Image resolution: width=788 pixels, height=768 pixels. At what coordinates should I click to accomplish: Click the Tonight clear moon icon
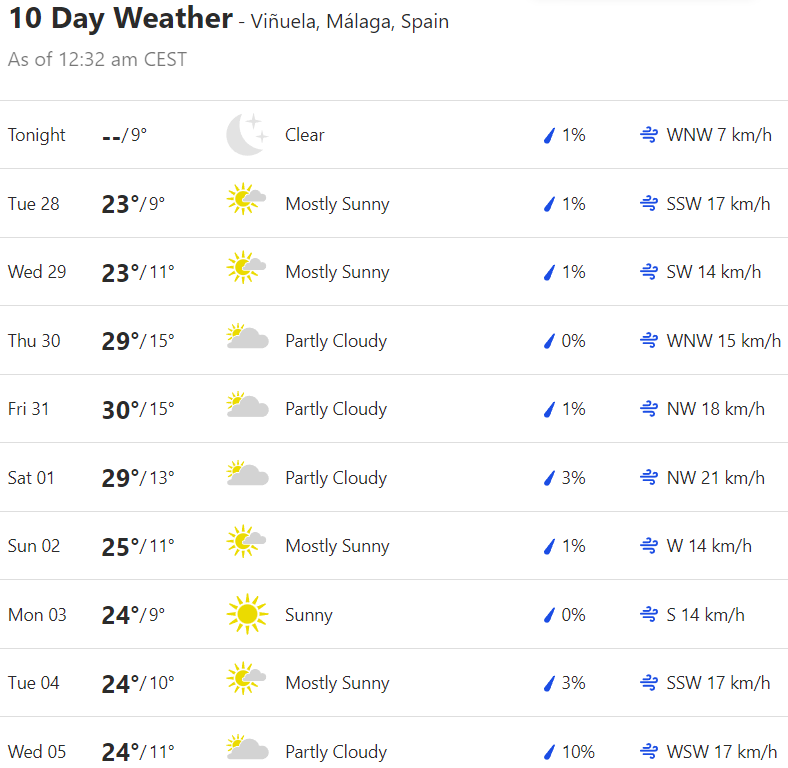(x=246, y=135)
